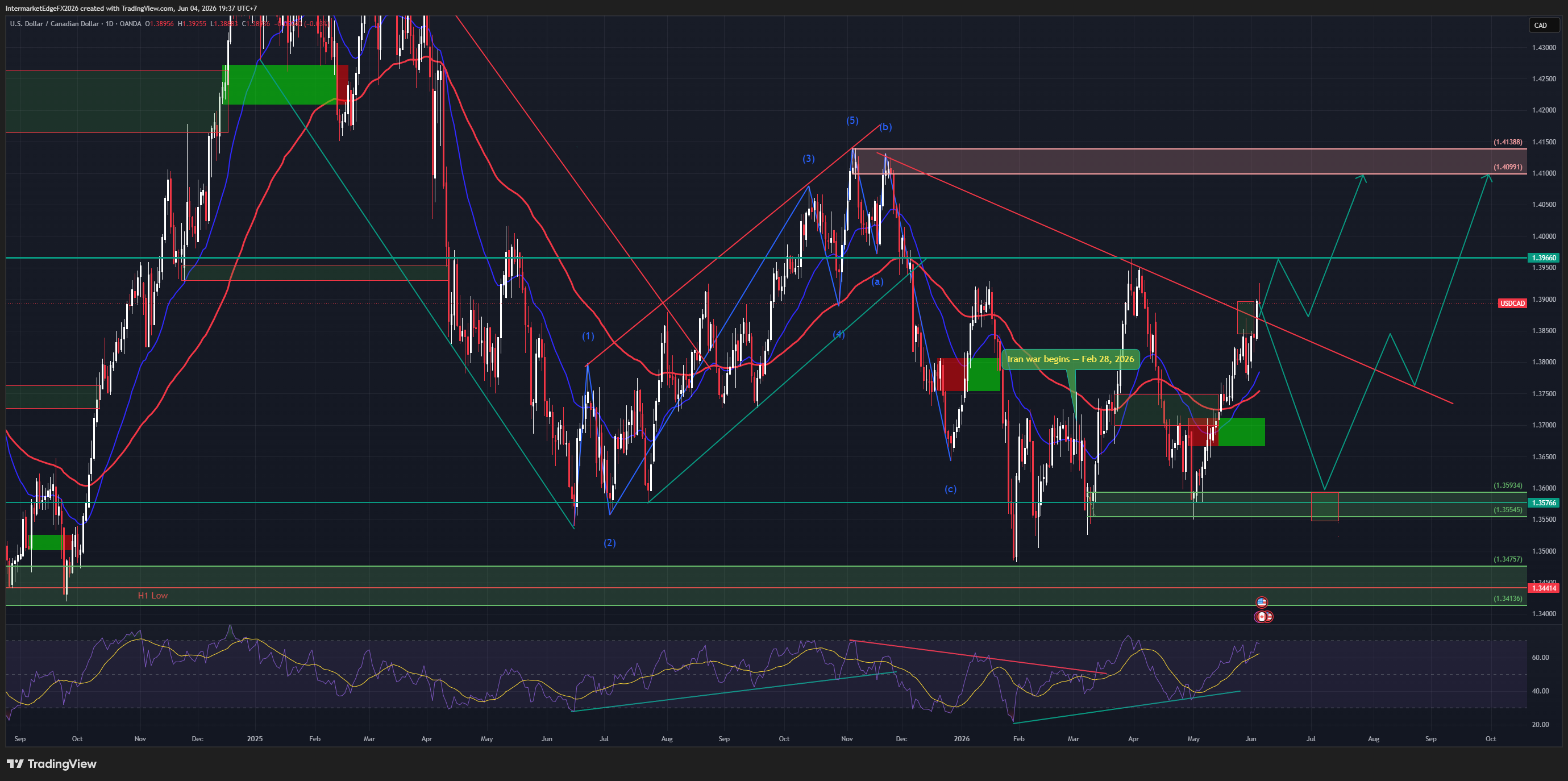The image size is (1568, 781).
Task: Select the corrective wave label (b)
Action: tap(885, 127)
